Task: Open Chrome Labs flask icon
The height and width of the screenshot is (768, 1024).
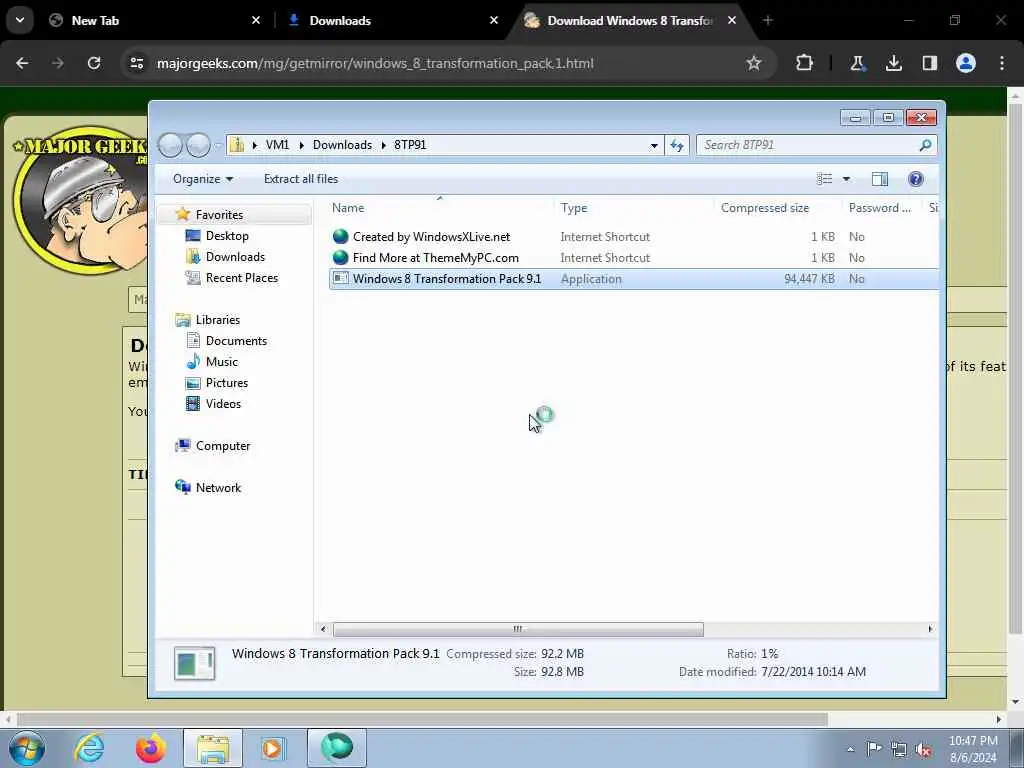Action: coord(857,63)
